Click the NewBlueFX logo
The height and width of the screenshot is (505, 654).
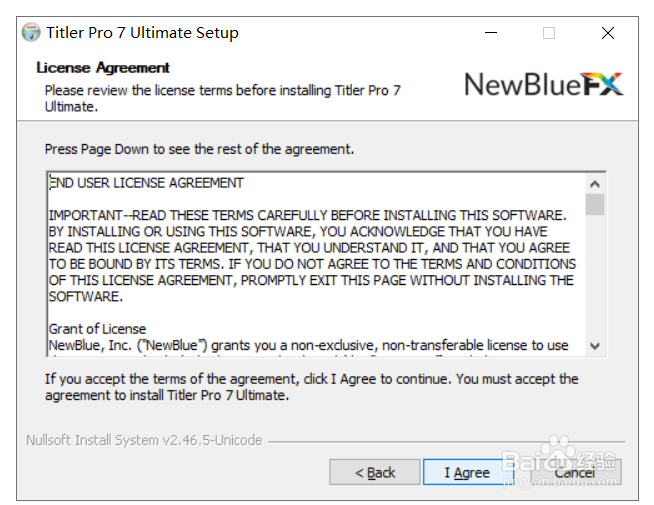(x=544, y=84)
